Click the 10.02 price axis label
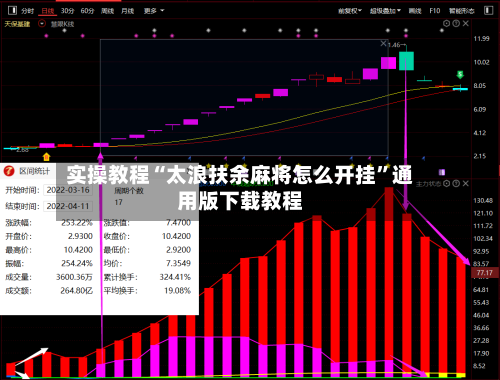The image size is (500, 380). pos(482,62)
